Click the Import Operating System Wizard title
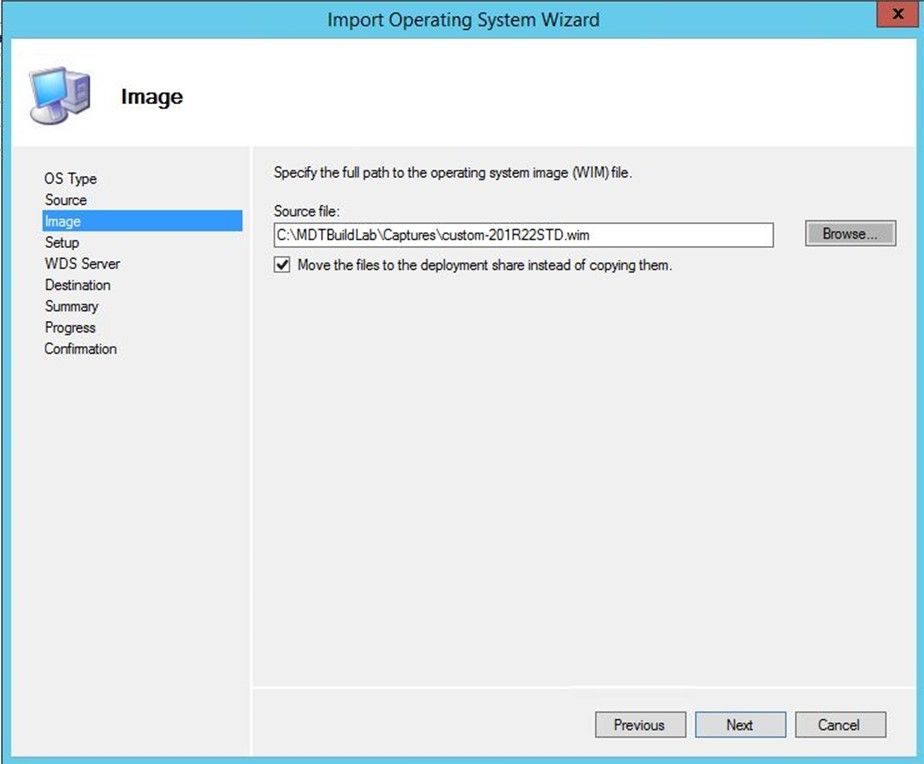Image resolution: width=924 pixels, height=764 pixels. [x=463, y=19]
